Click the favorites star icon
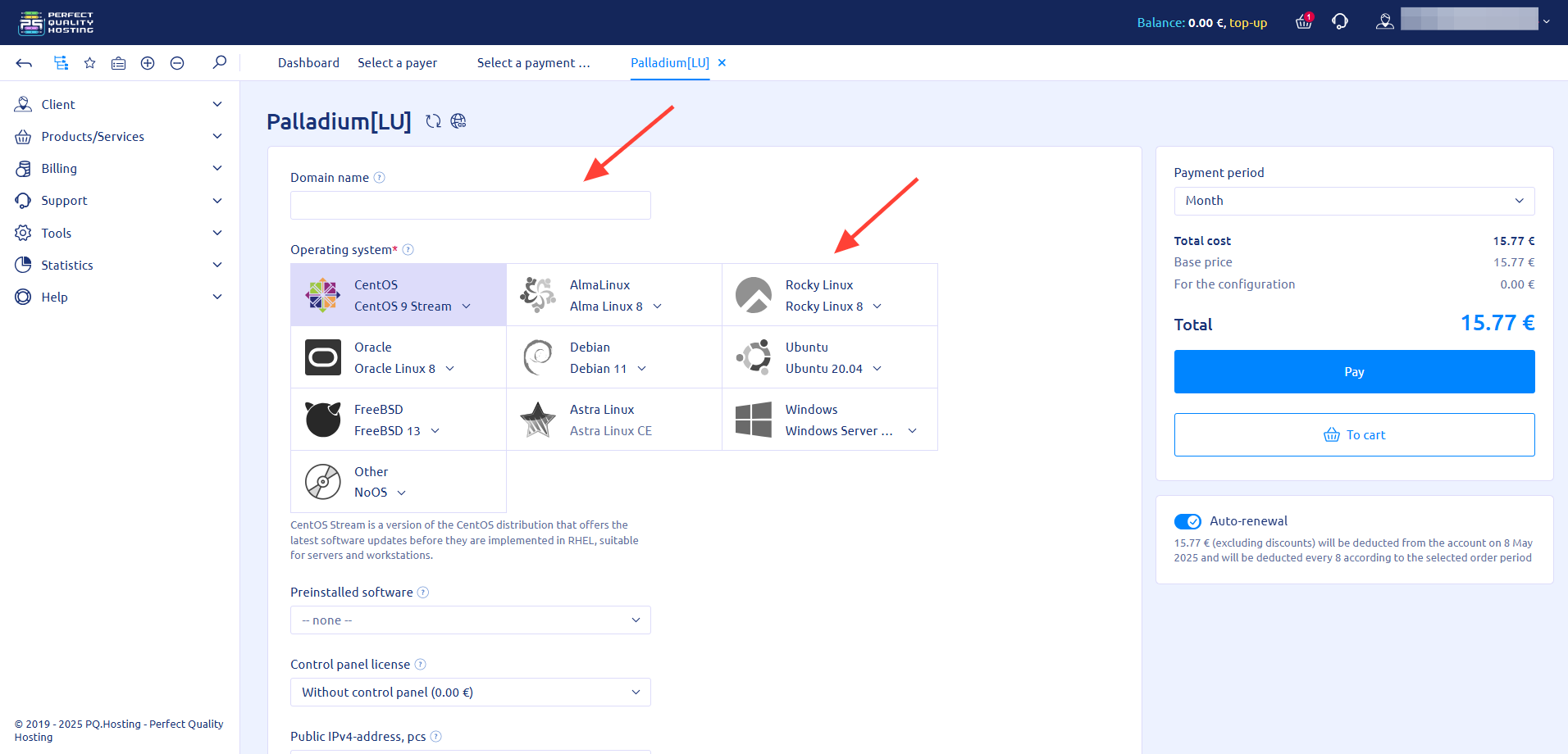1568x754 pixels. point(90,63)
